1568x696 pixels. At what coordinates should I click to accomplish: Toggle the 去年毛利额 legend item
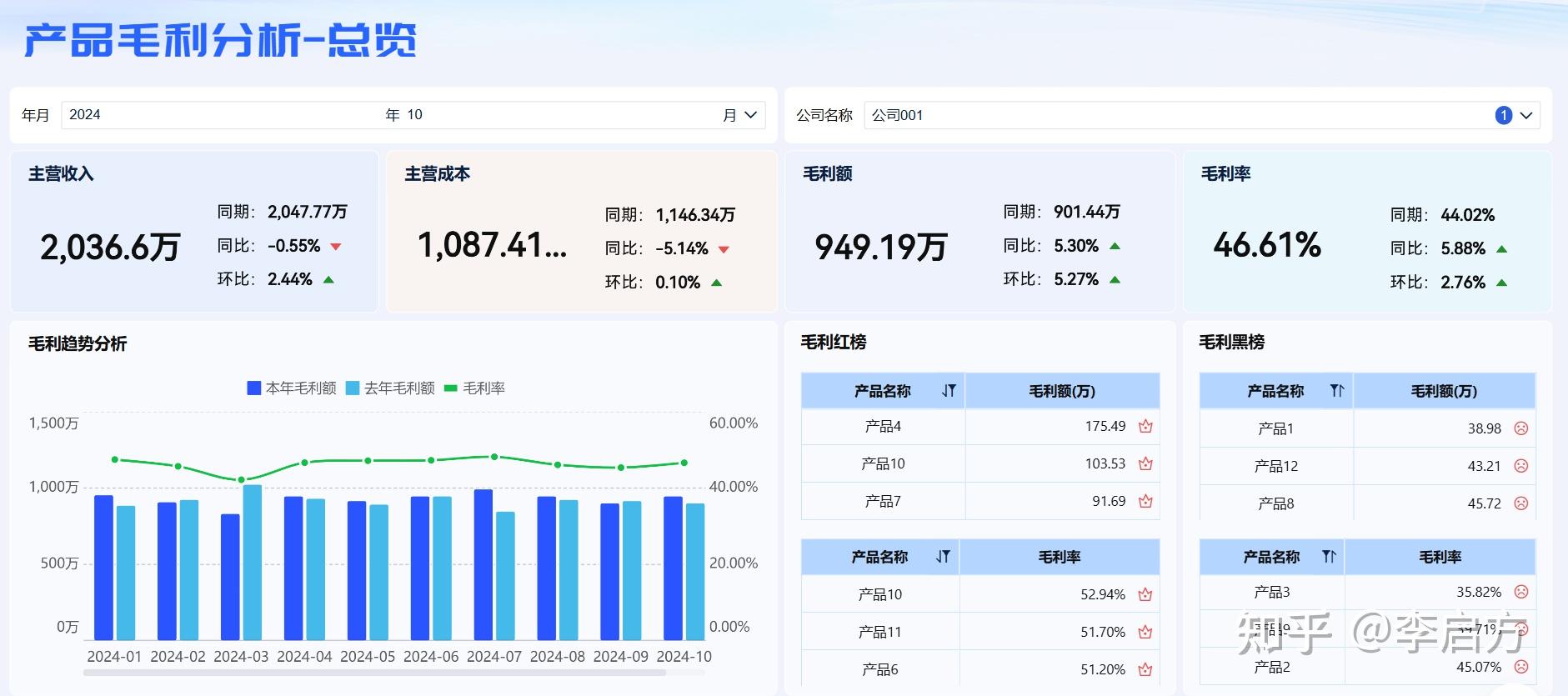390,388
